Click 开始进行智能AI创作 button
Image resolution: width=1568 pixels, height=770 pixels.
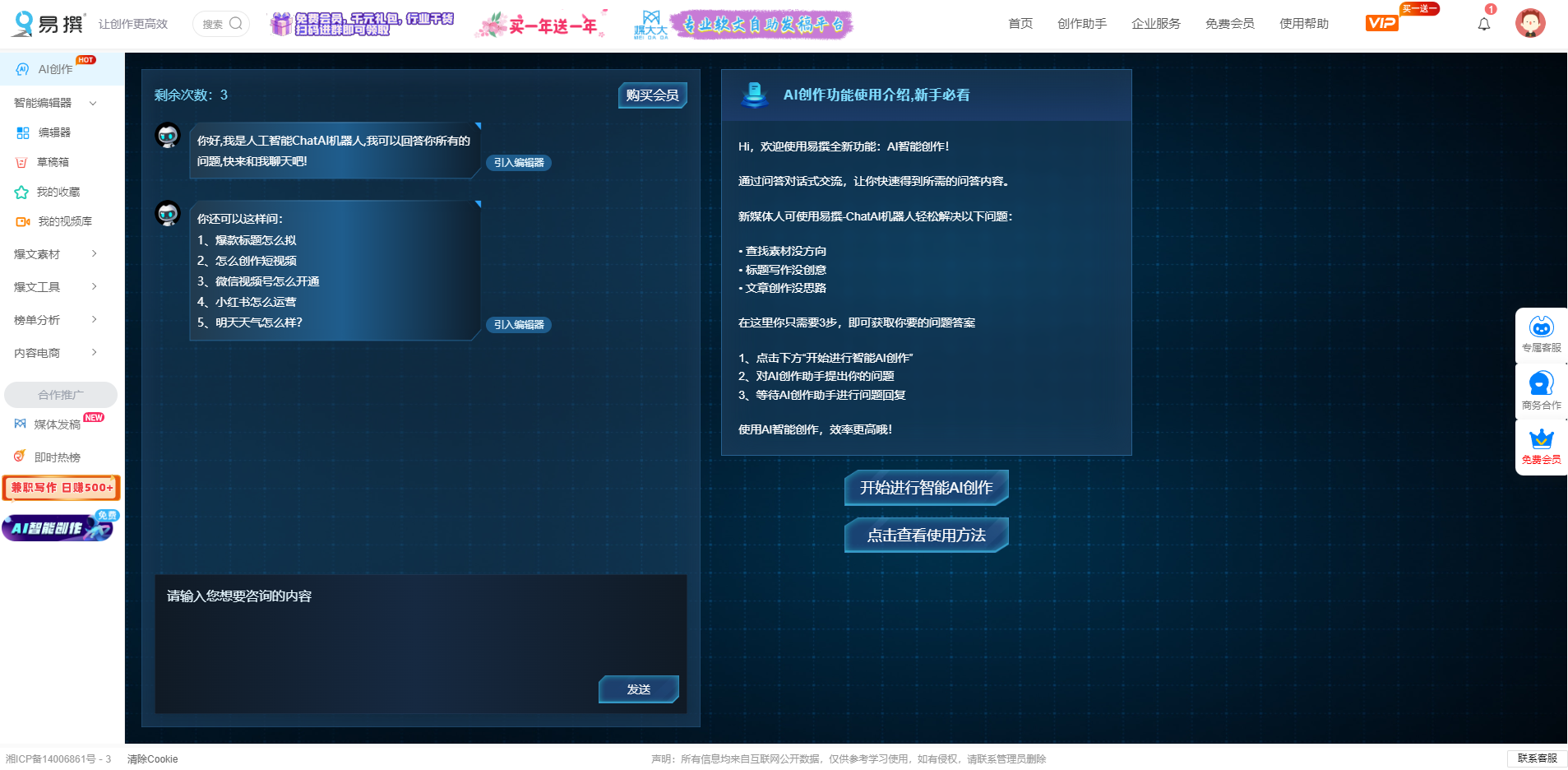(926, 488)
